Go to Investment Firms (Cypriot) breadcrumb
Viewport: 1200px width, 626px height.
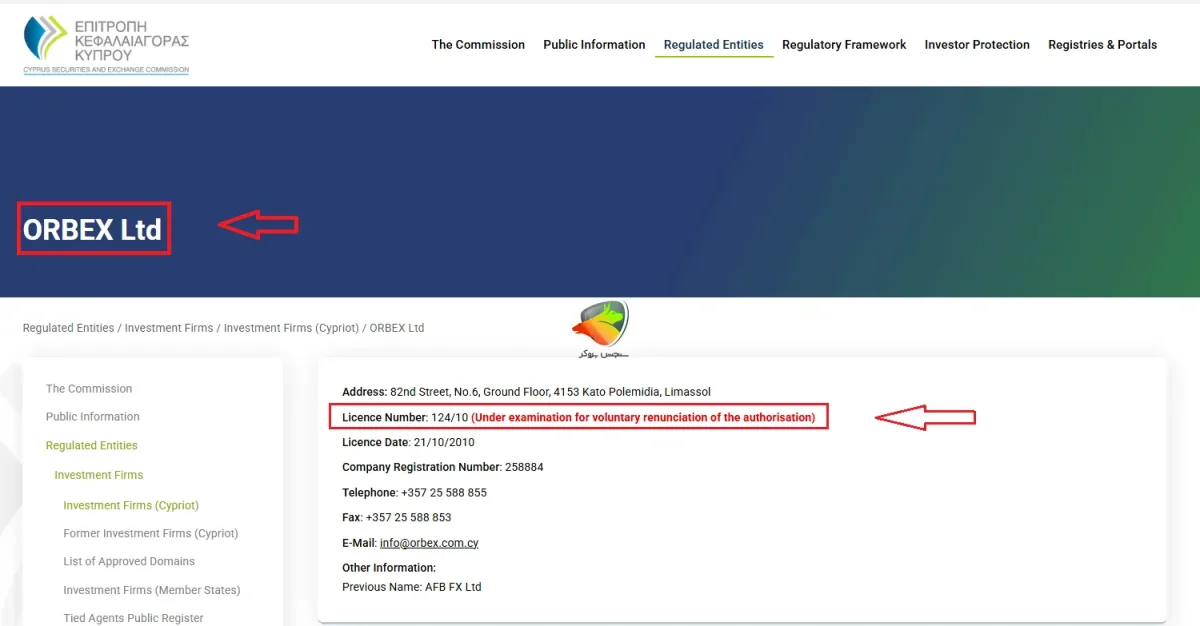point(291,328)
